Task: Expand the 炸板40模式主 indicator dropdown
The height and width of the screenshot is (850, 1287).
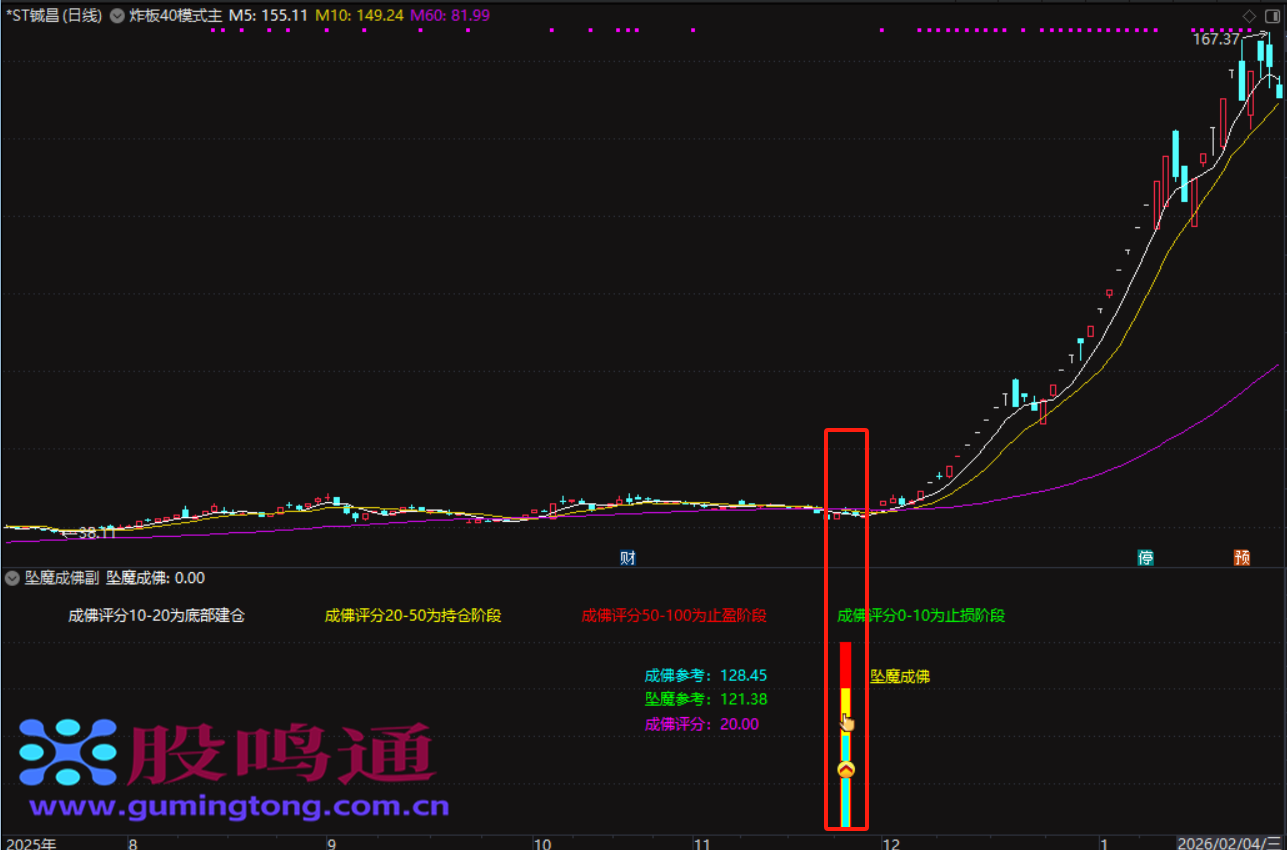Action: coord(118,16)
